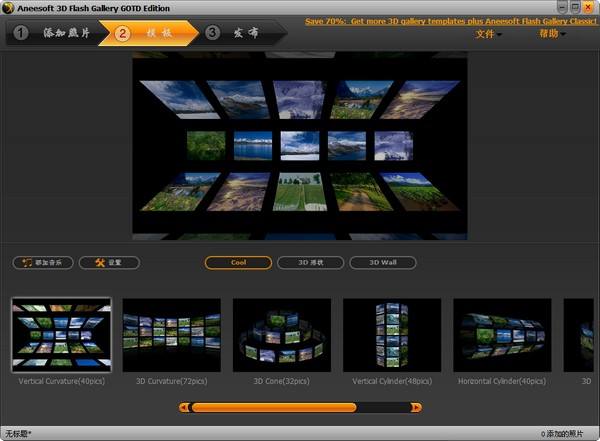Choose the 3D Curvature(72pics) template
Screen dimensions: 600x441
pyautogui.click(x=171, y=335)
